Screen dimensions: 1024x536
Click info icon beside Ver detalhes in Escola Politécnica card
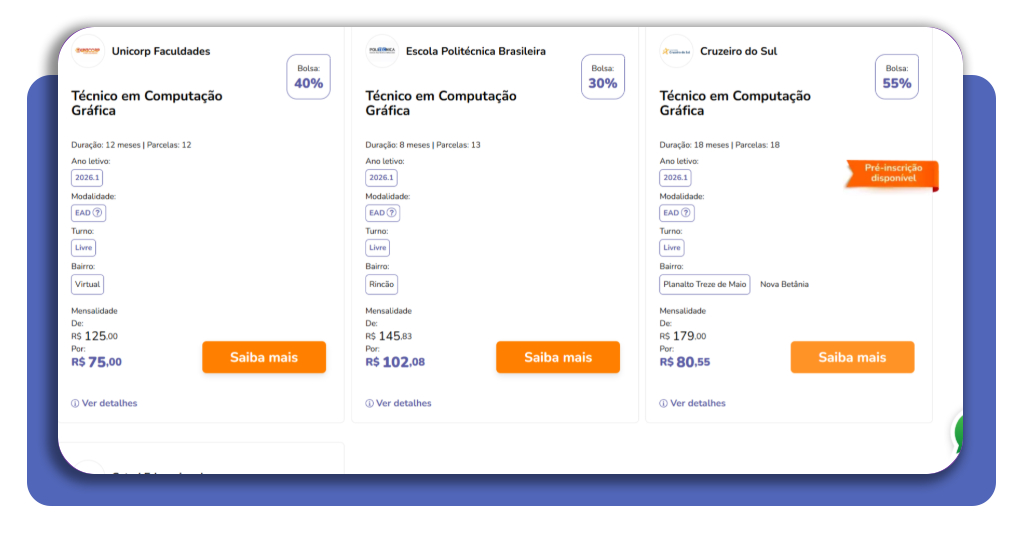point(370,403)
